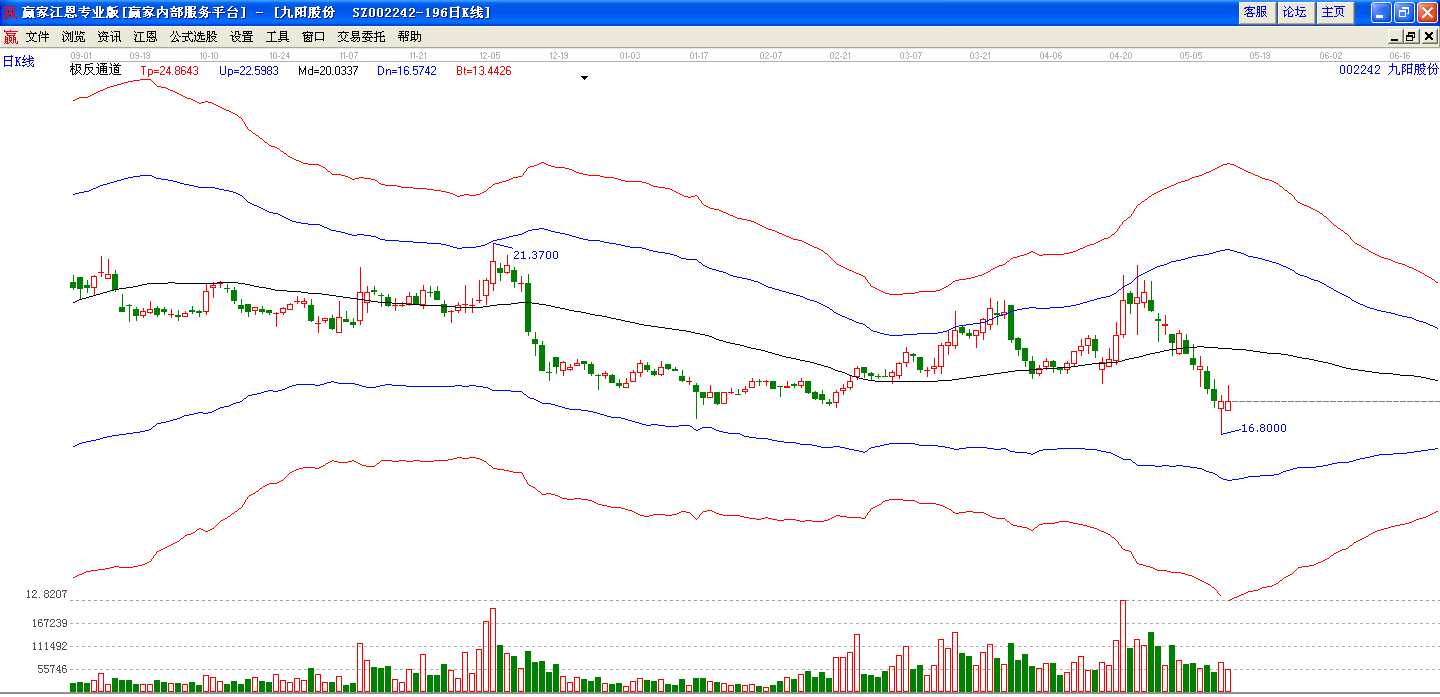Click the 06-16 date marker
1440x697 pixels.
pyautogui.click(x=1400, y=56)
